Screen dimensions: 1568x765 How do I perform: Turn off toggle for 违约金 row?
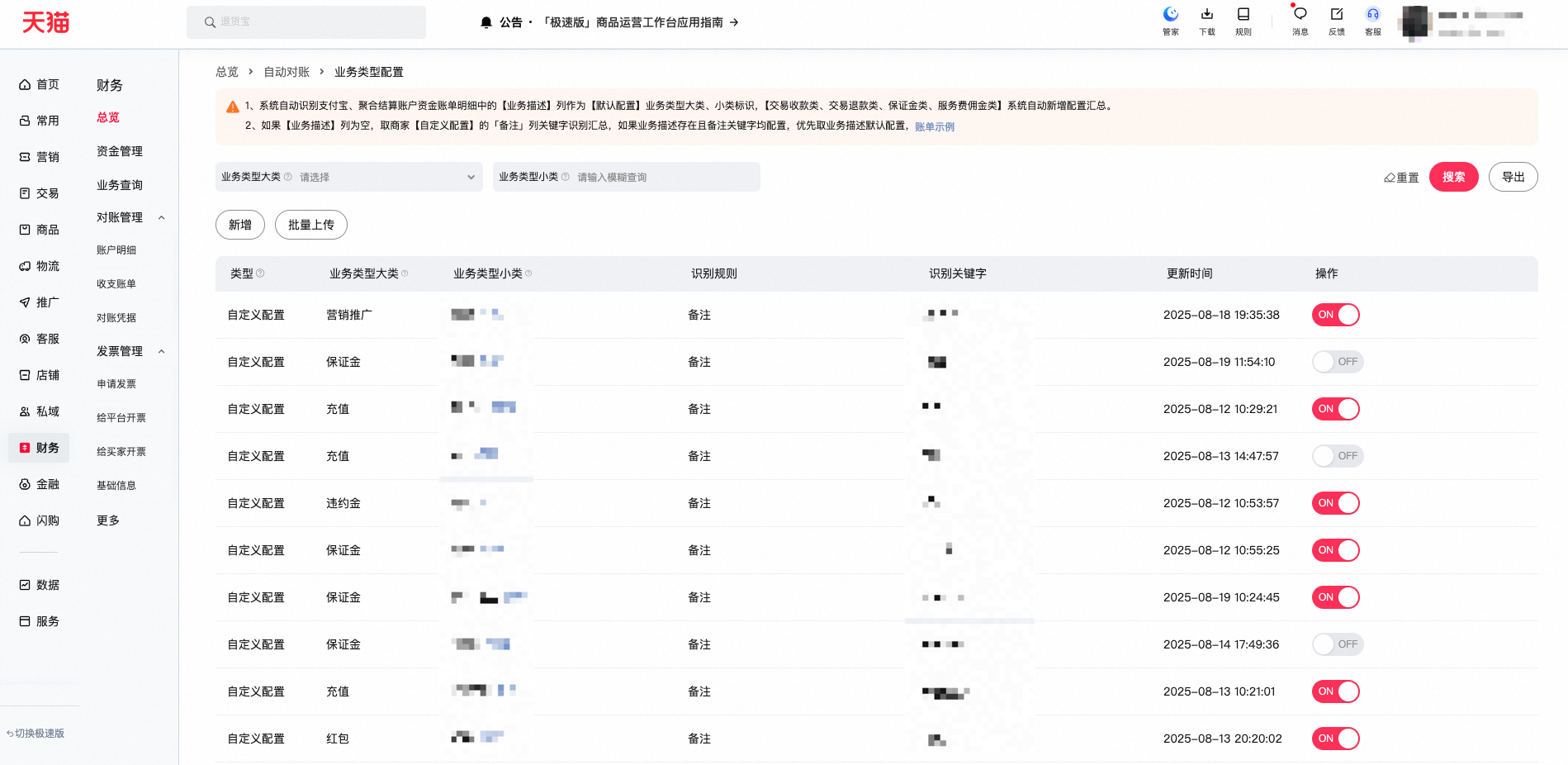(x=1335, y=503)
